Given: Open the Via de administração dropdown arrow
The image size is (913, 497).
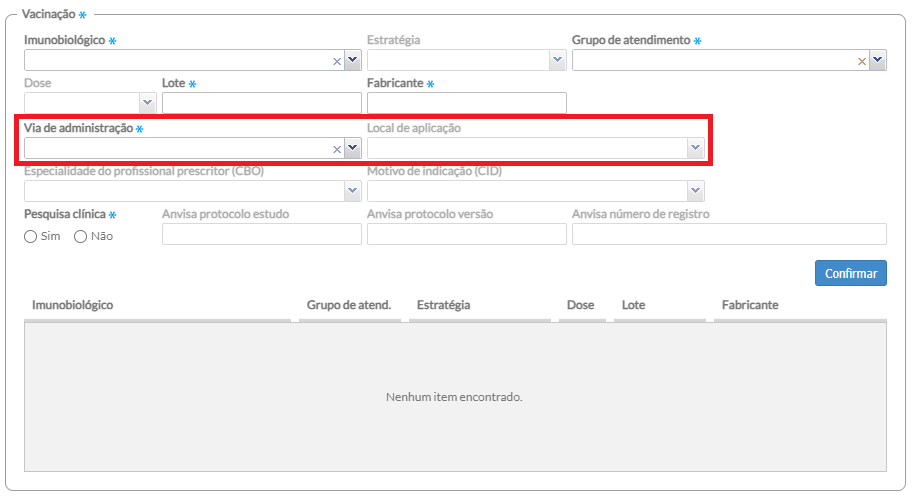Looking at the screenshot, I should tap(352, 148).
